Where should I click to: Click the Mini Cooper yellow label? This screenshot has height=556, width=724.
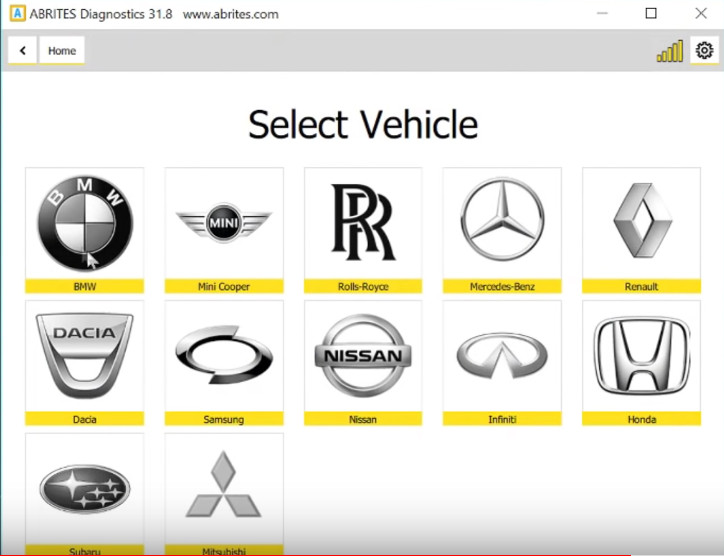click(224, 286)
